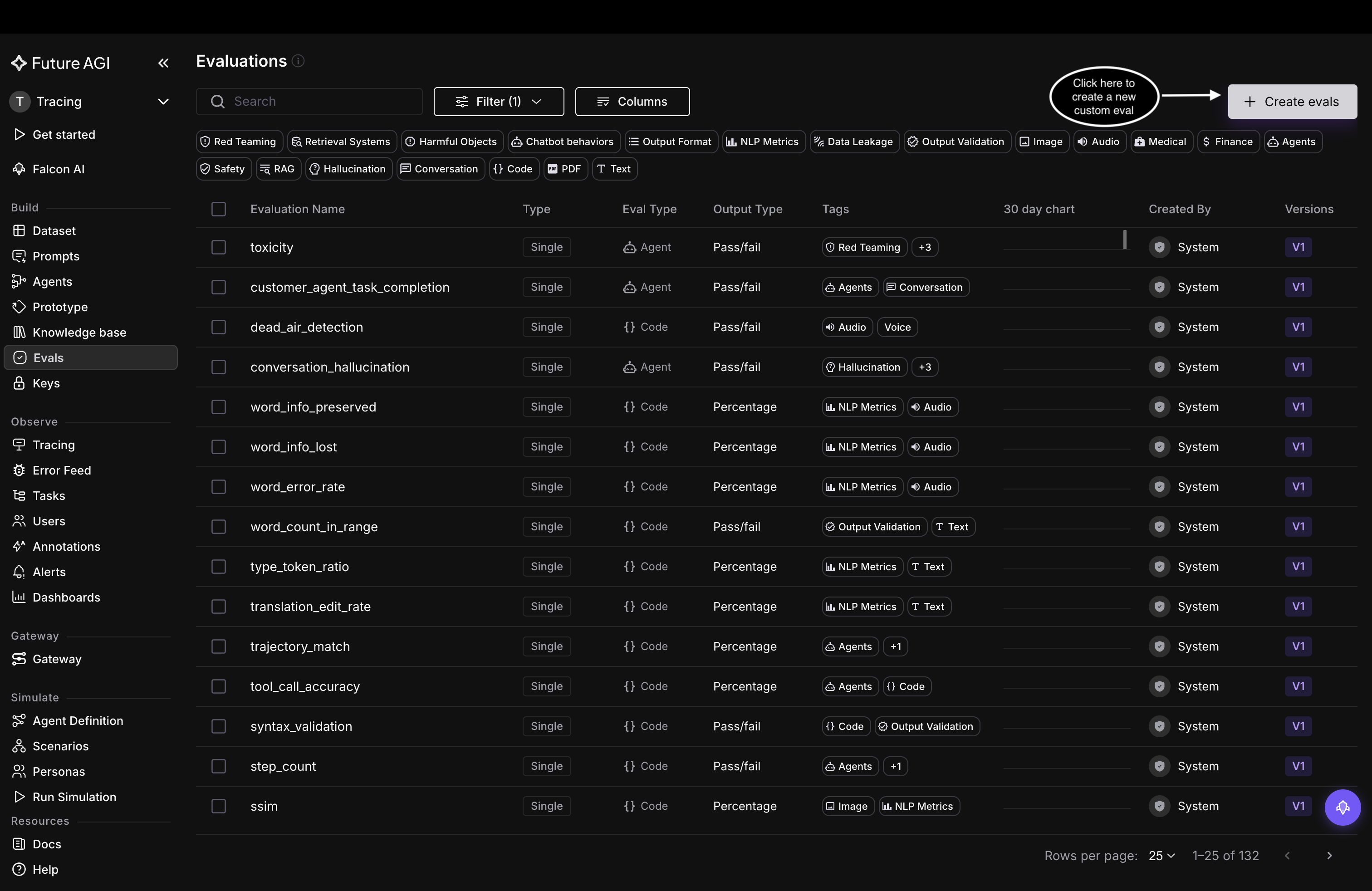
Task: Click the Users sidebar icon
Action: [x=19, y=520]
